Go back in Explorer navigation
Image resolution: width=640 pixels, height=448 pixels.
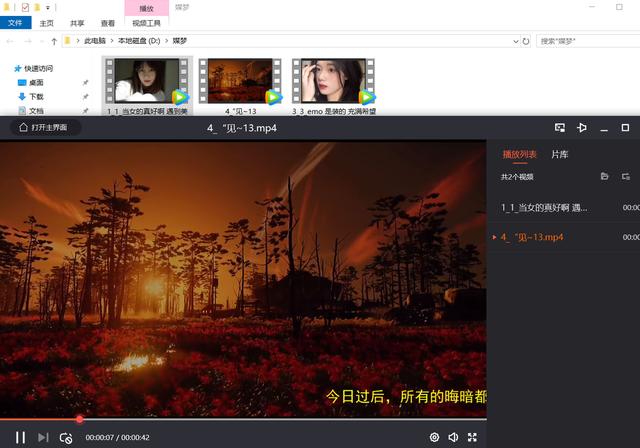pyautogui.click(x=11, y=41)
